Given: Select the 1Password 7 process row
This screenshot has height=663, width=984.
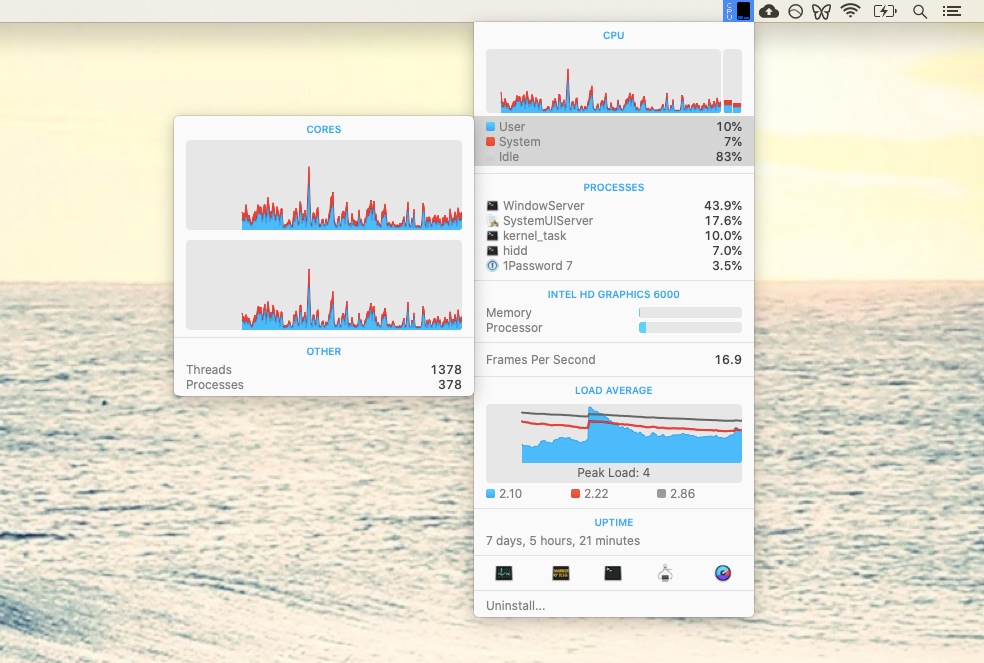Looking at the screenshot, I should (613, 266).
